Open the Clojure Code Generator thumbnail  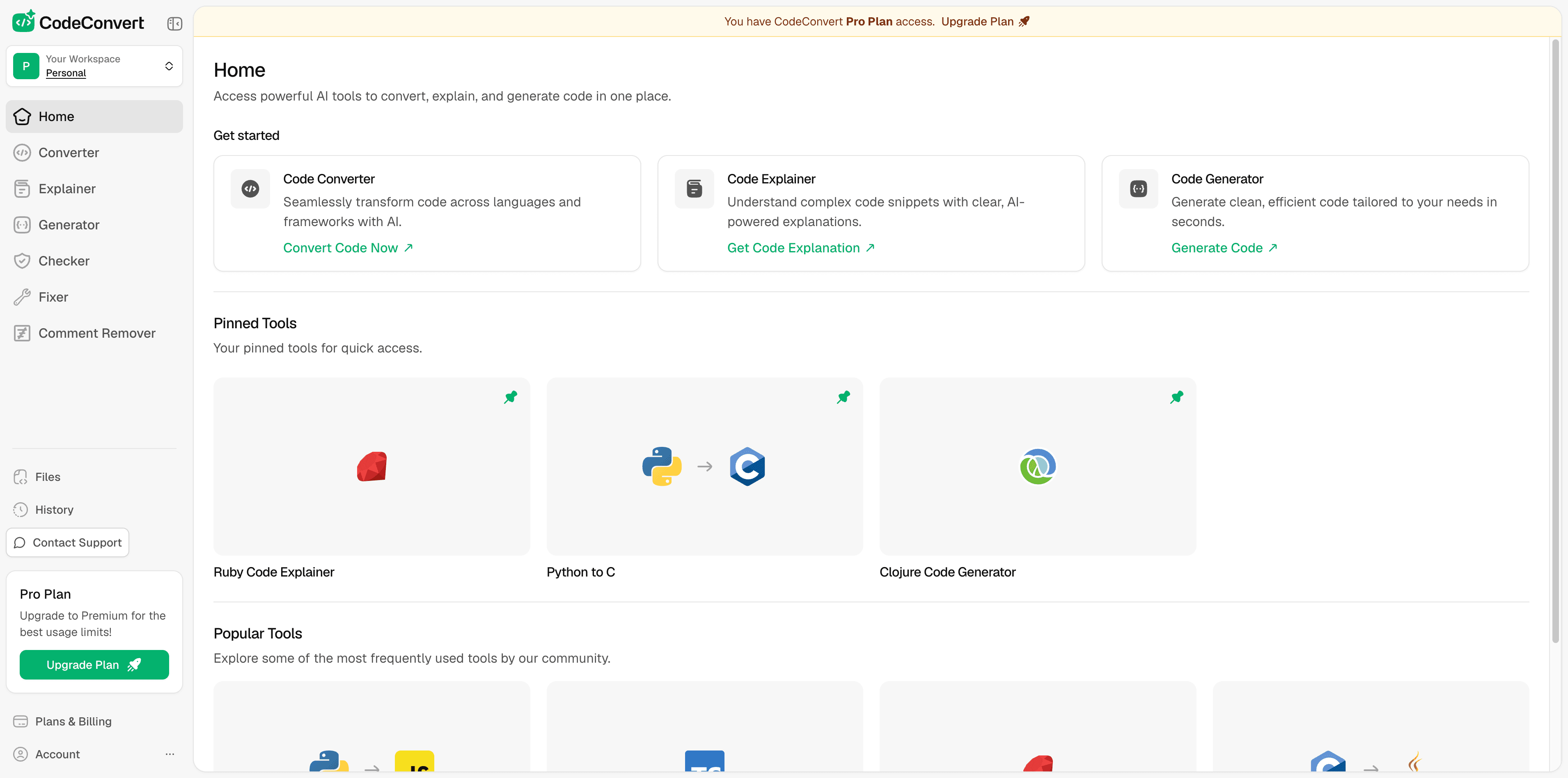pos(1038,467)
